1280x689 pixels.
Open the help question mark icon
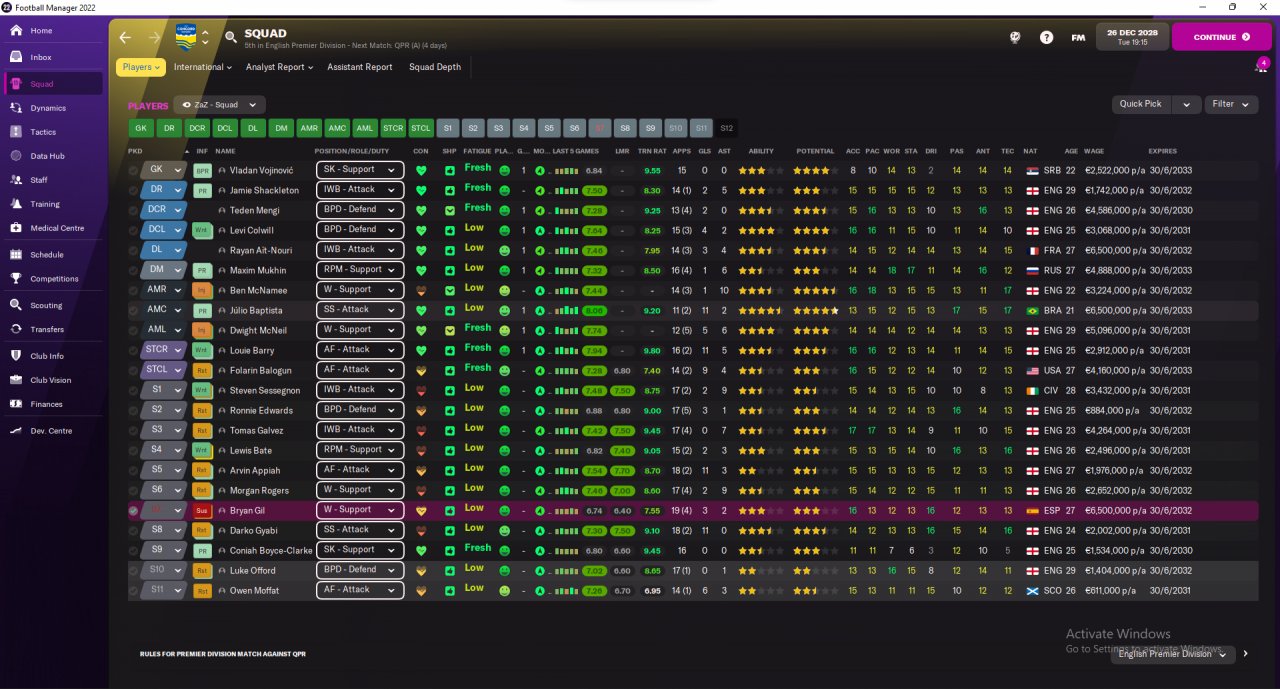[1046, 37]
